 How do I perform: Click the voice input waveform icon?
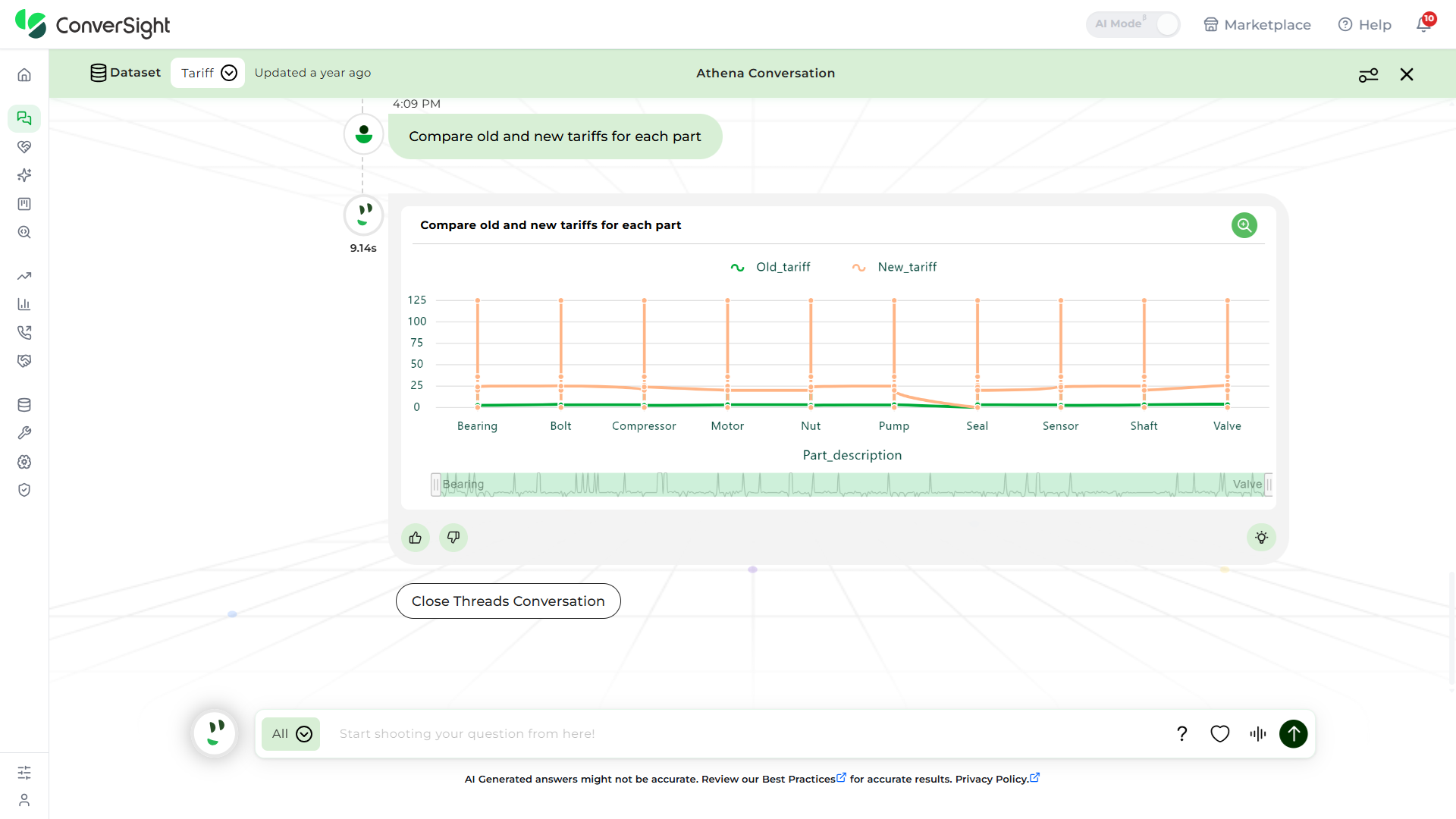point(1257,734)
